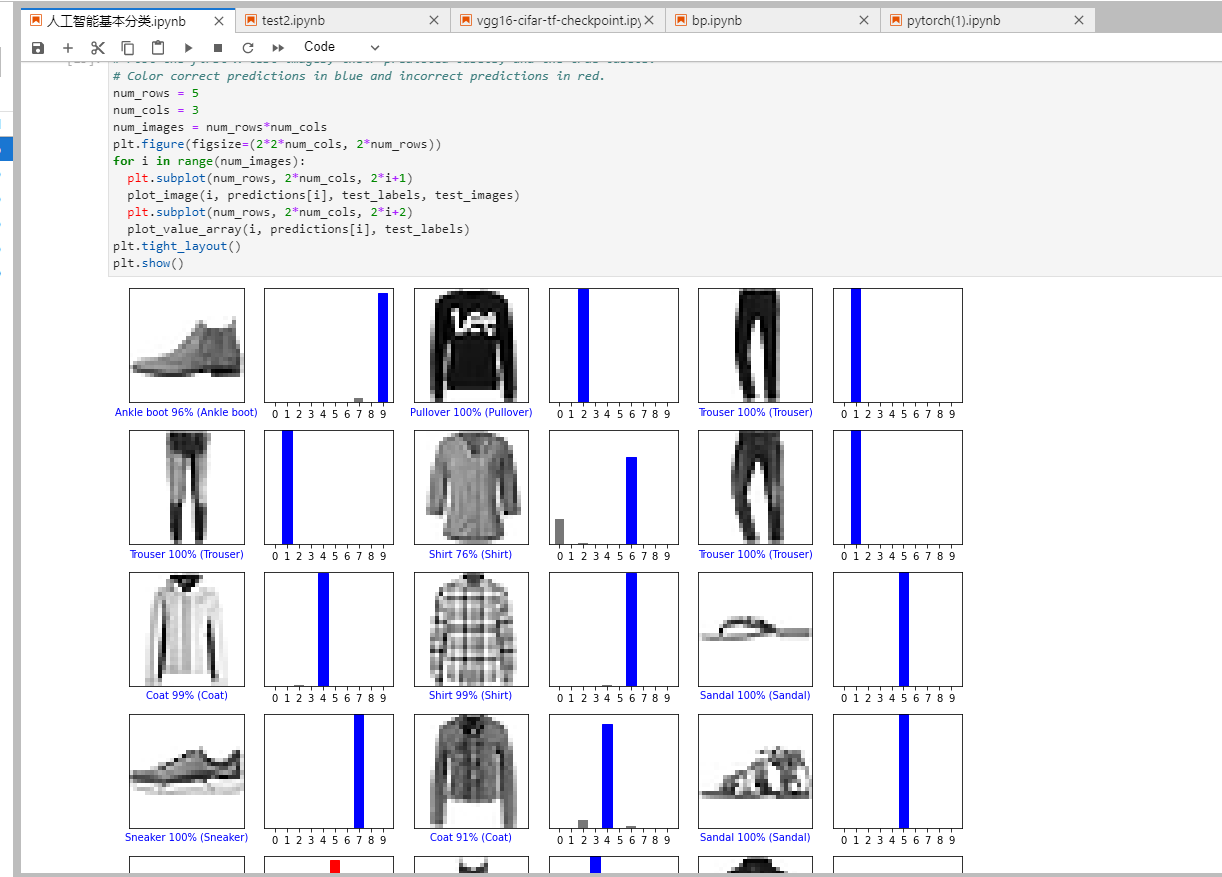Image resolution: width=1222 pixels, height=877 pixels.
Task: Click the Shirt 76% image
Action: click(472, 488)
